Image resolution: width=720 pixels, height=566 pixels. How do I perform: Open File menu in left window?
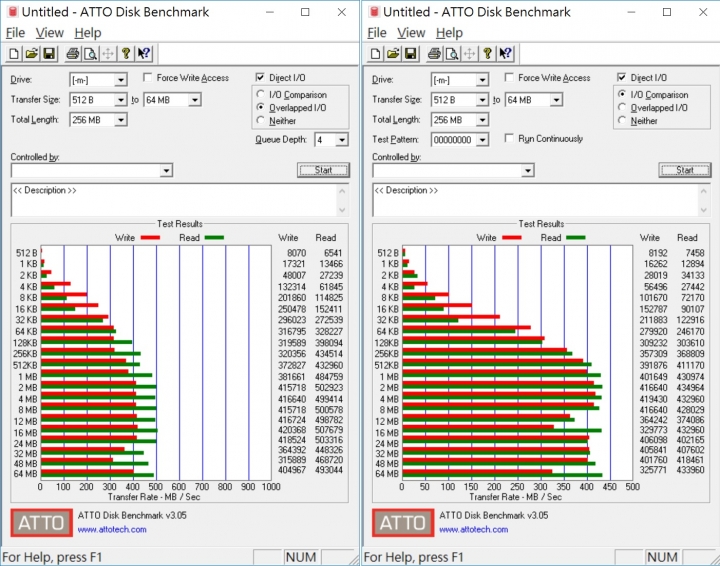(x=15, y=33)
